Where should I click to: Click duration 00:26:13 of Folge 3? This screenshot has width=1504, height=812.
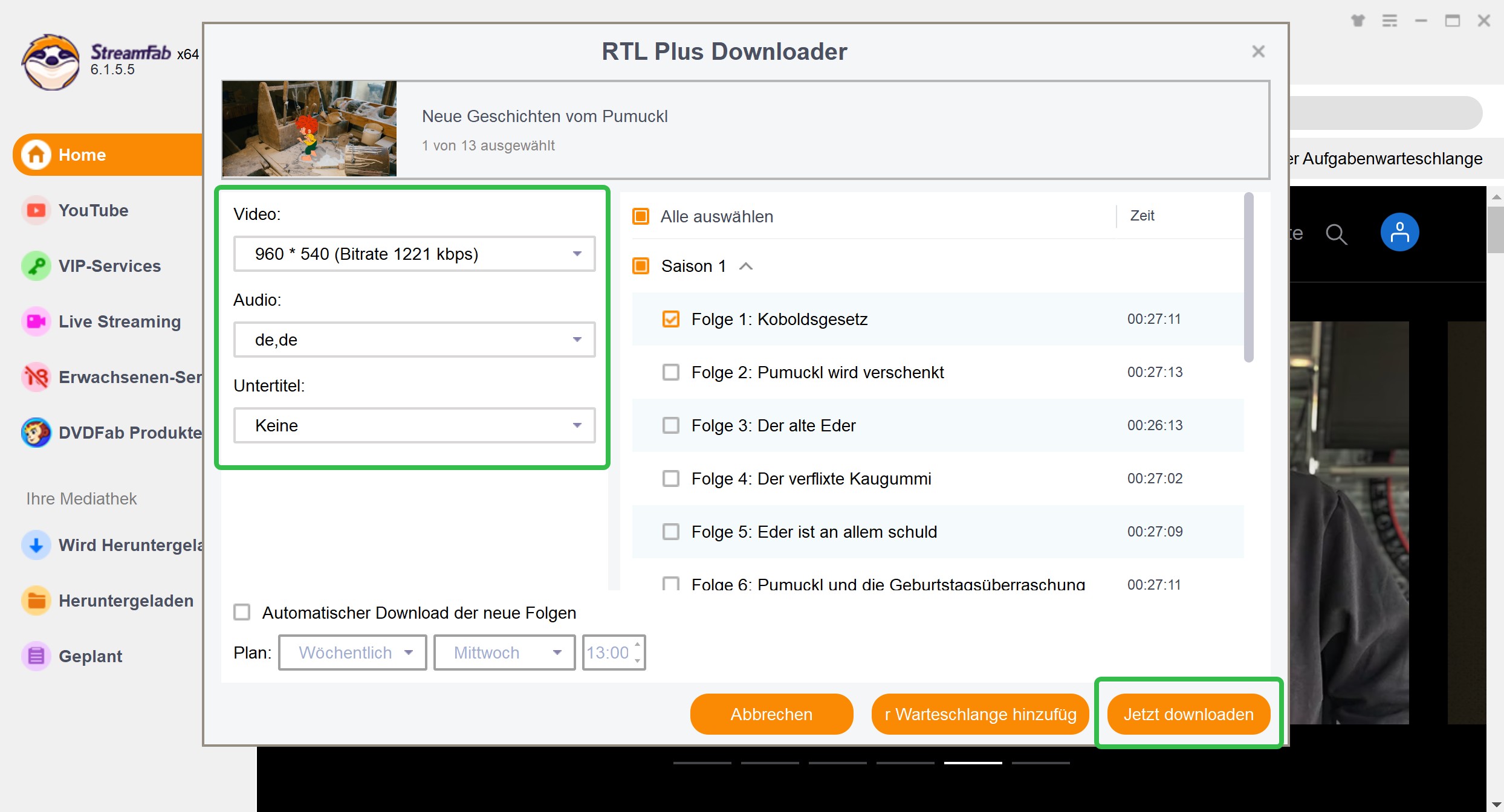pos(1155,425)
